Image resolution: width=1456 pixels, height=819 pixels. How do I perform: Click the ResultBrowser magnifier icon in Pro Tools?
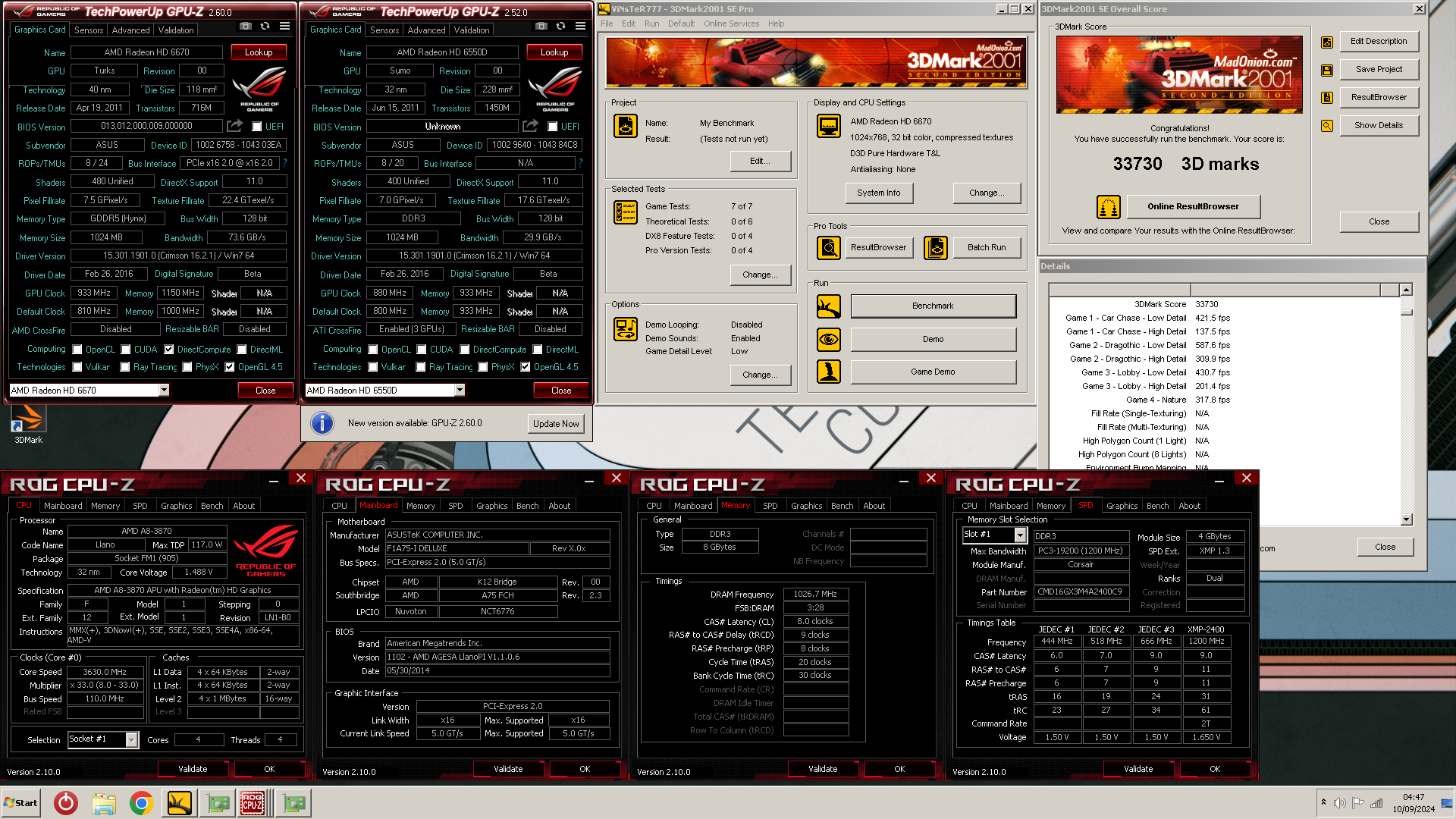coord(829,248)
